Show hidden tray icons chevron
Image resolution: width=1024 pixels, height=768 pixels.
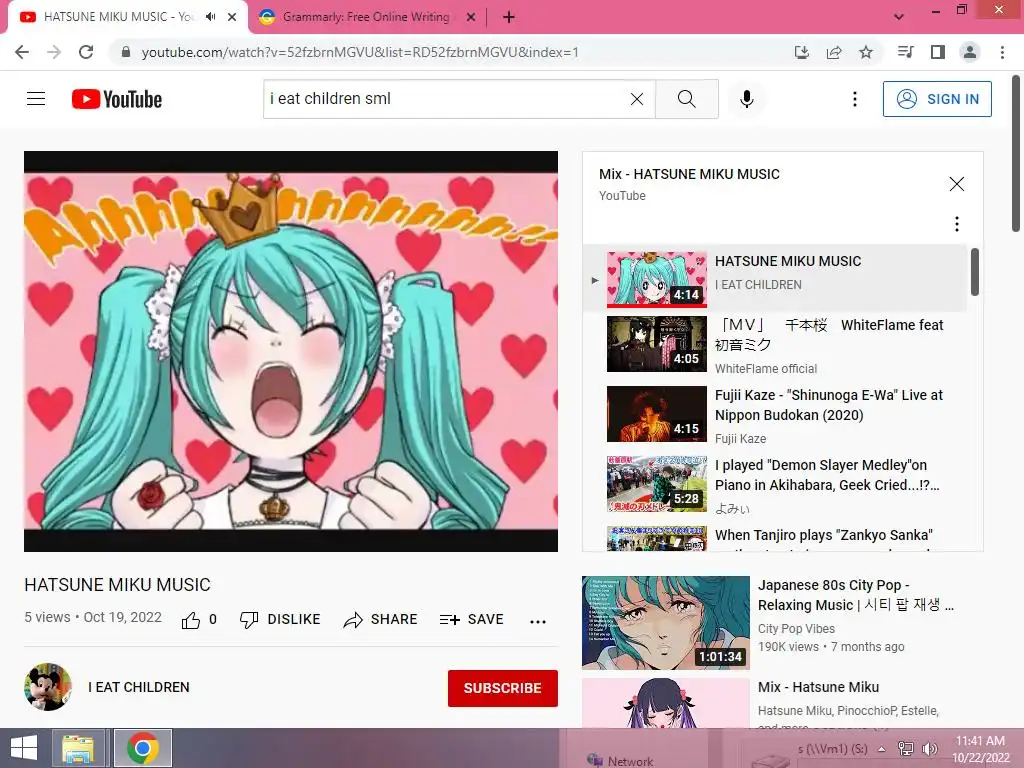click(882, 749)
